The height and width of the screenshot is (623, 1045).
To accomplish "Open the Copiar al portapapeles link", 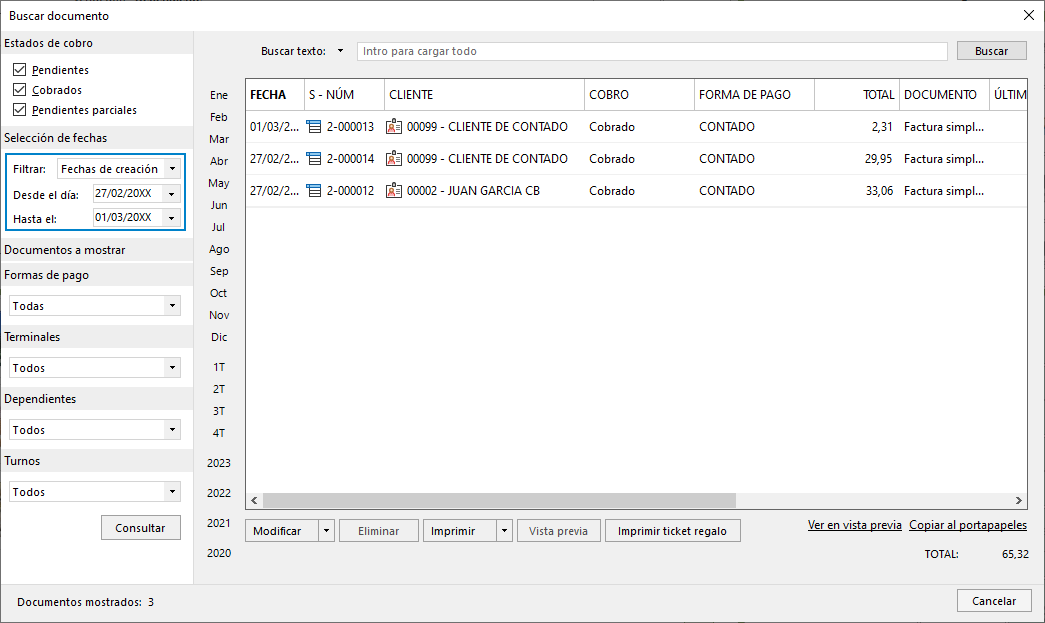I will [x=968, y=525].
